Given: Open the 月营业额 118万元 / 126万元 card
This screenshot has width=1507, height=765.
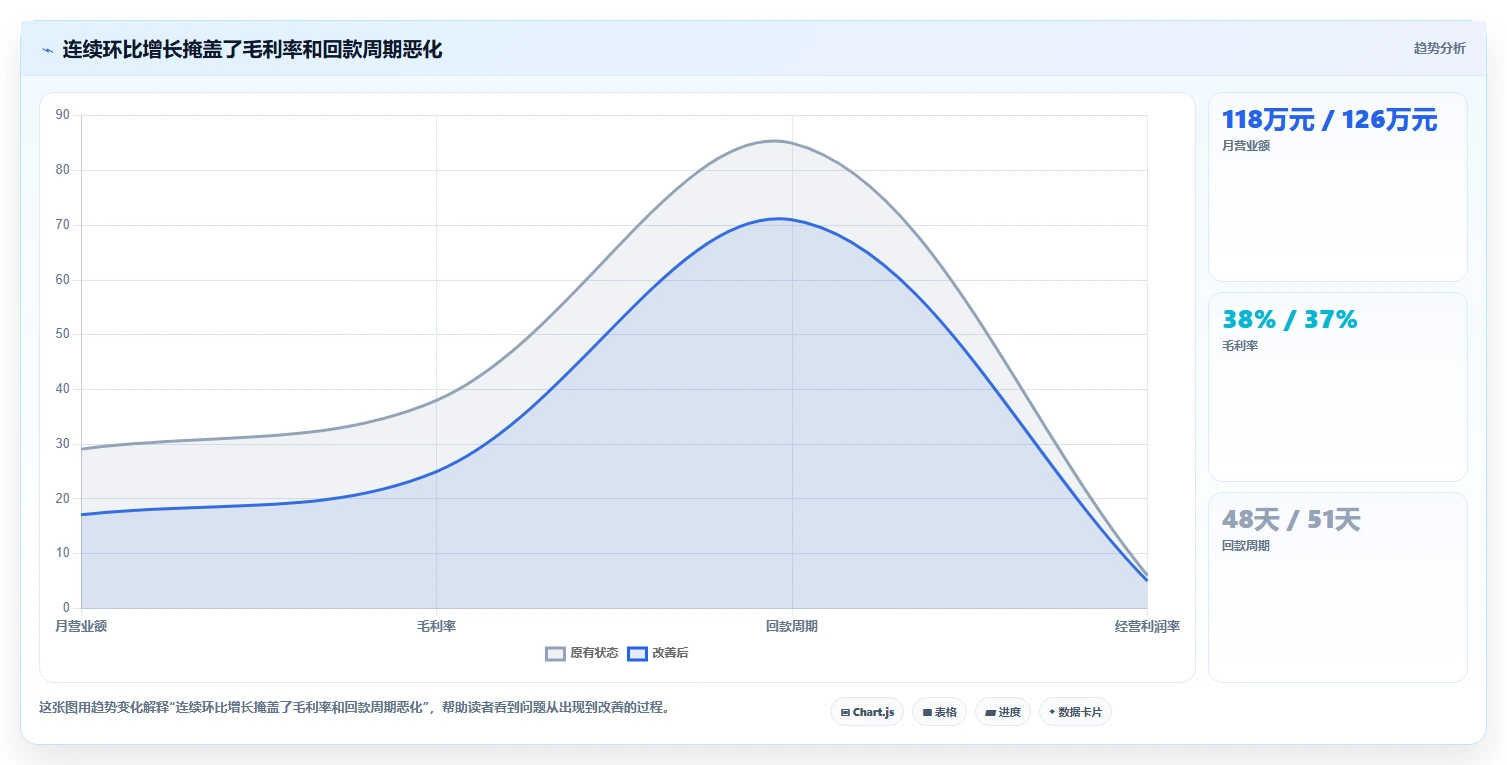Looking at the screenshot, I should 1337,187.
